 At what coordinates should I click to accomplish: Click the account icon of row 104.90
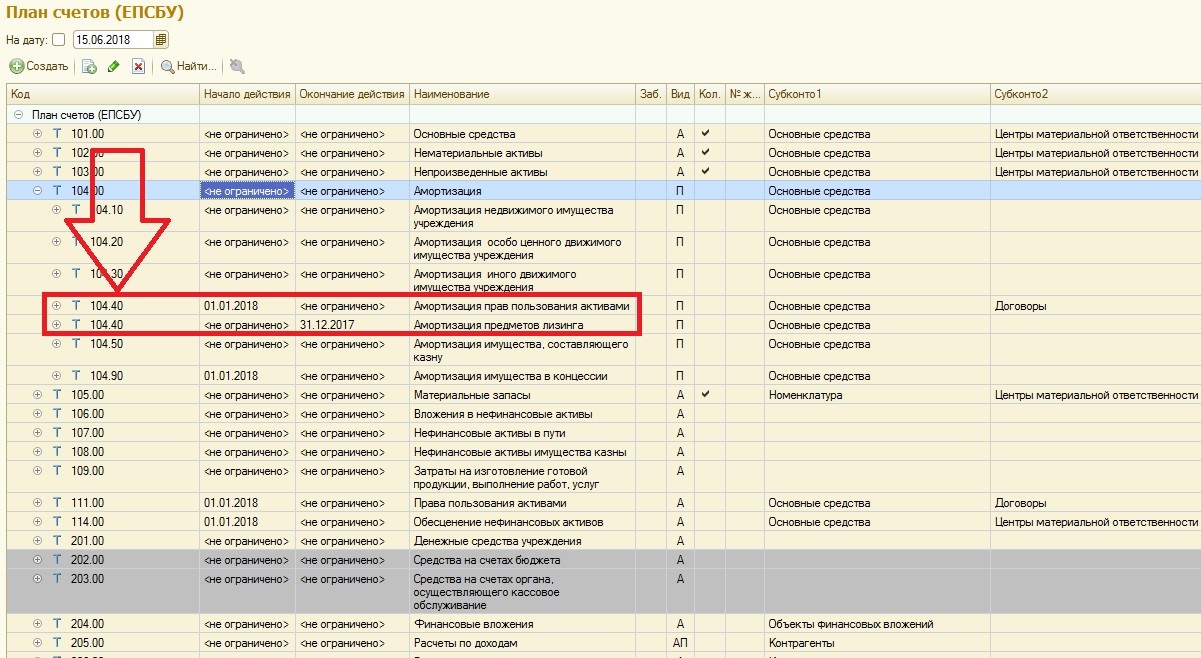[76, 376]
